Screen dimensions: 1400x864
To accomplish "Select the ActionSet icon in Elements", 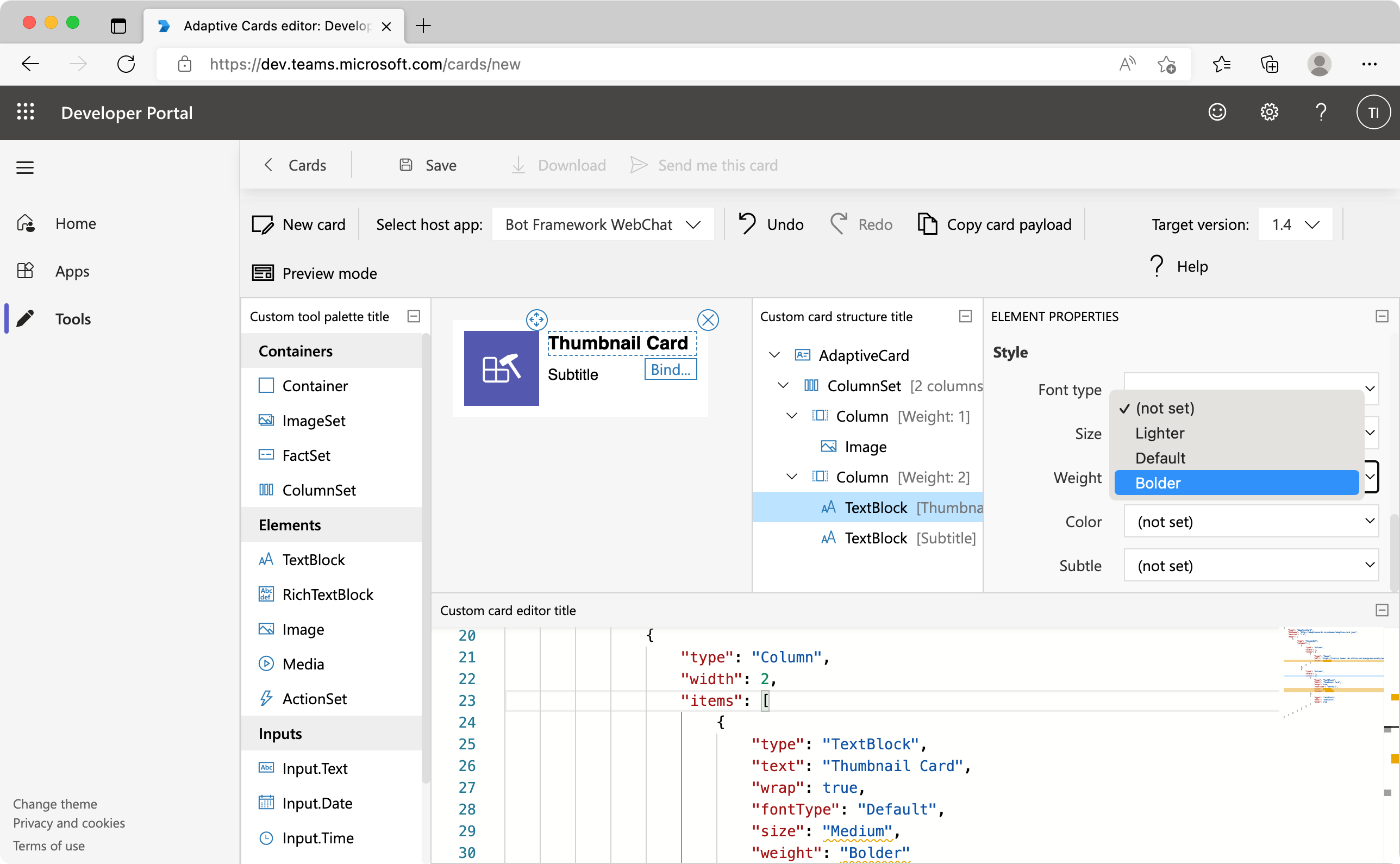I will tap(266, 698).
